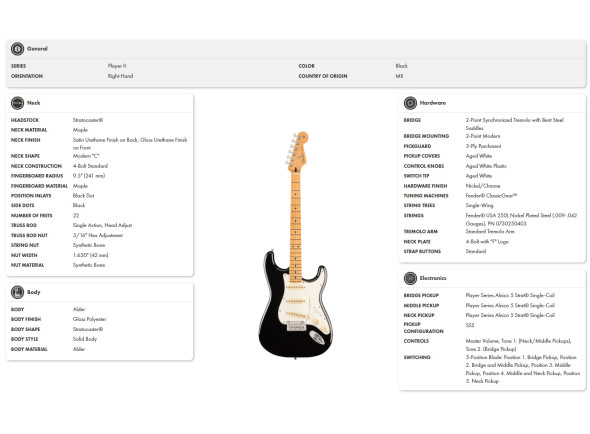Viewport: 590px width, 434px height.
Task: Click the 'Fender USA 250L' strings value
Action: (522, 219)
